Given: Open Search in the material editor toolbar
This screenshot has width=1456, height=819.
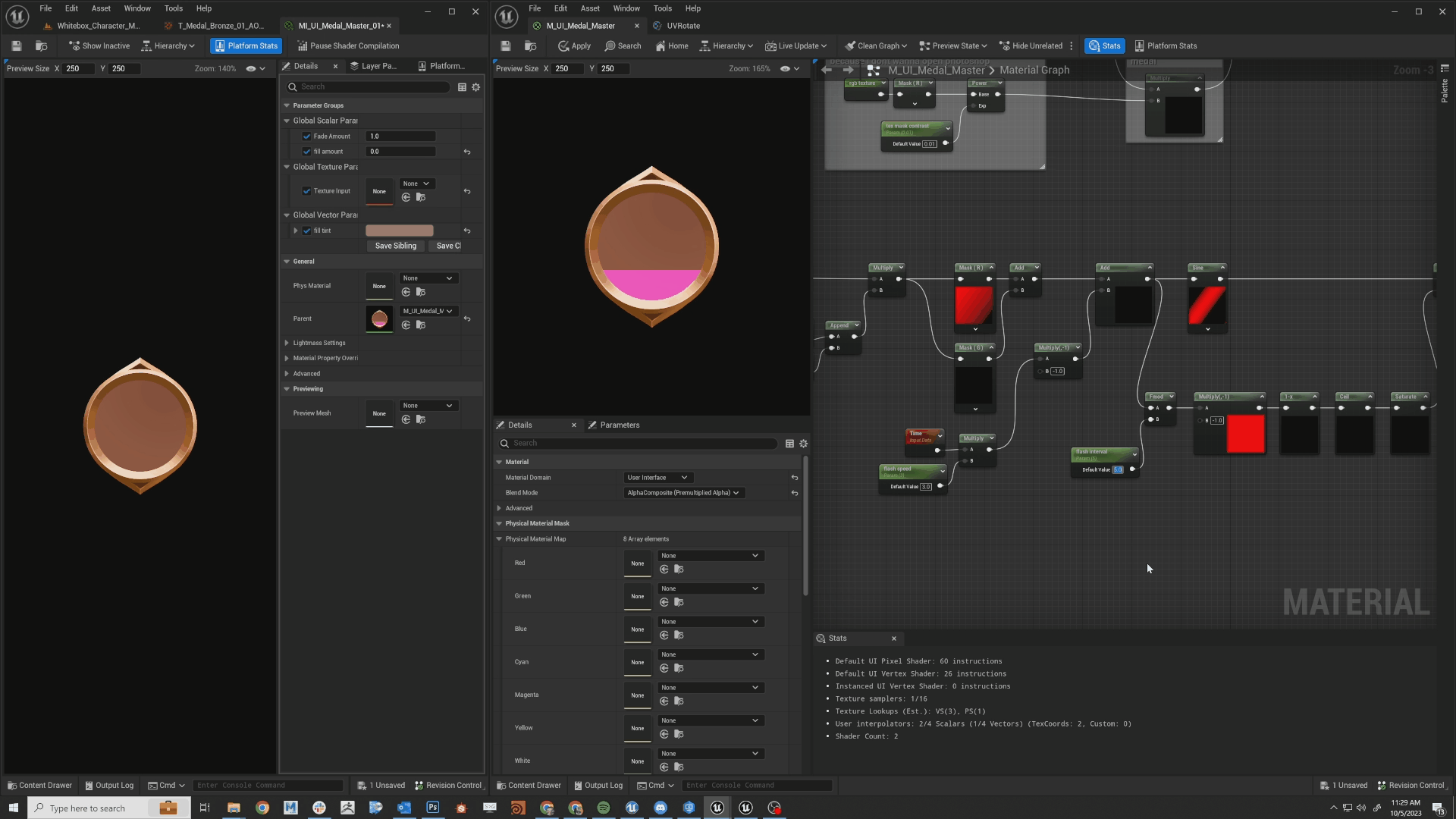Looking at the screenshot, I should point(623,46).
